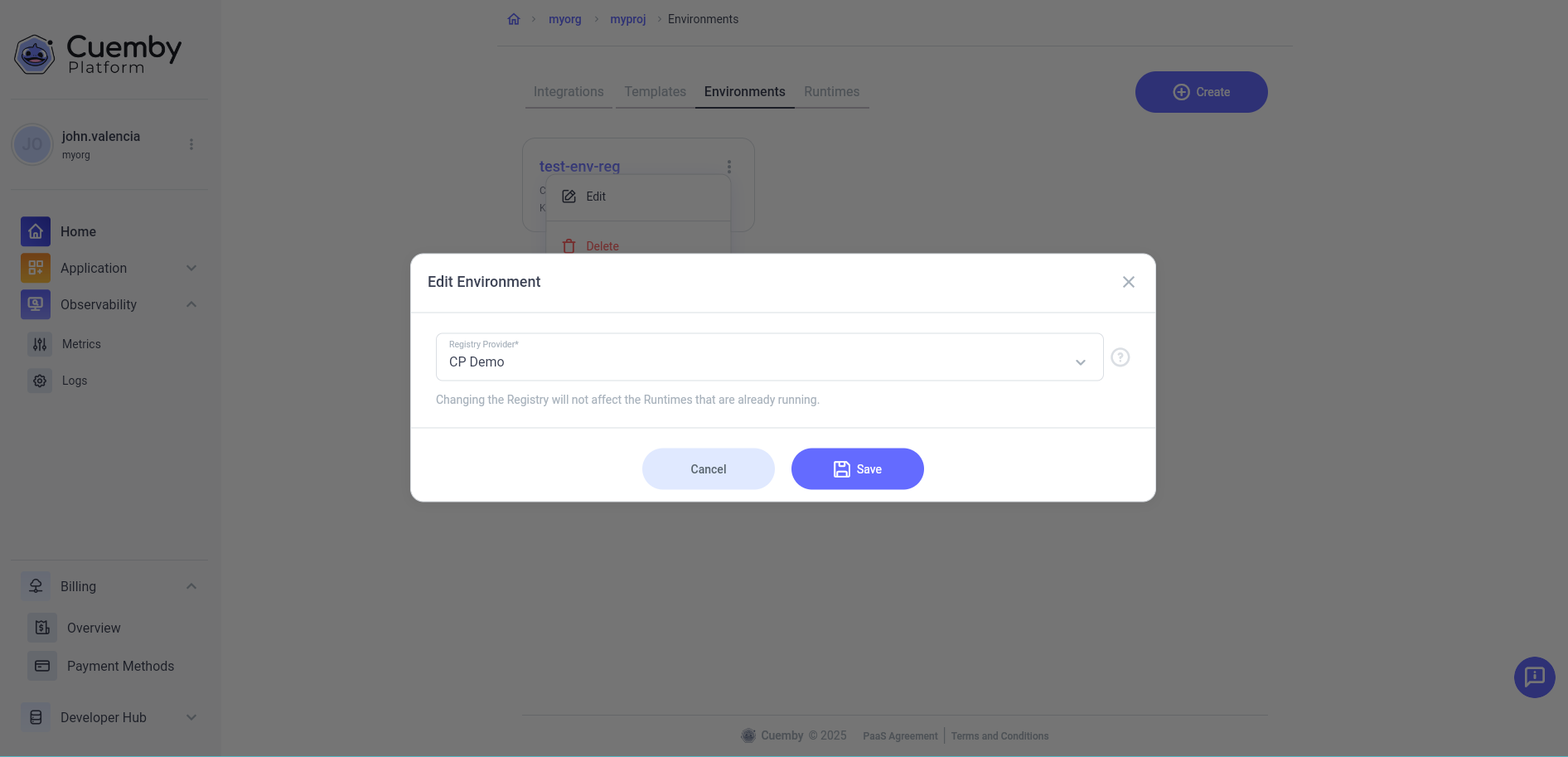This screenshot has height=757, width=1568.
Task: Select the Home icon in the sidebar
Action: 35,231
